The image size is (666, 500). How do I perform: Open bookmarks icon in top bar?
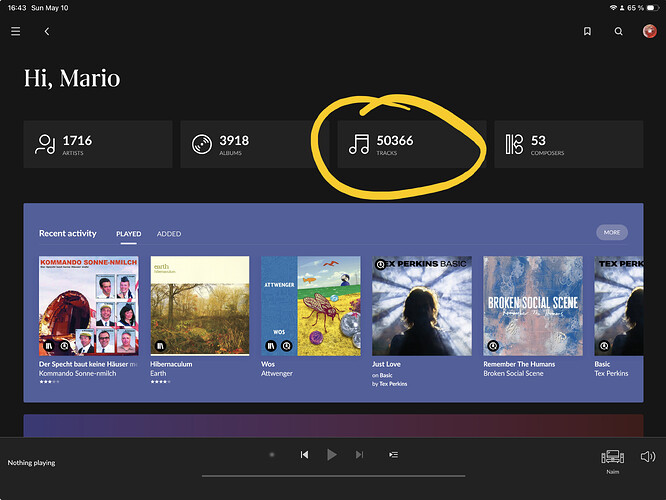[587, 31]
